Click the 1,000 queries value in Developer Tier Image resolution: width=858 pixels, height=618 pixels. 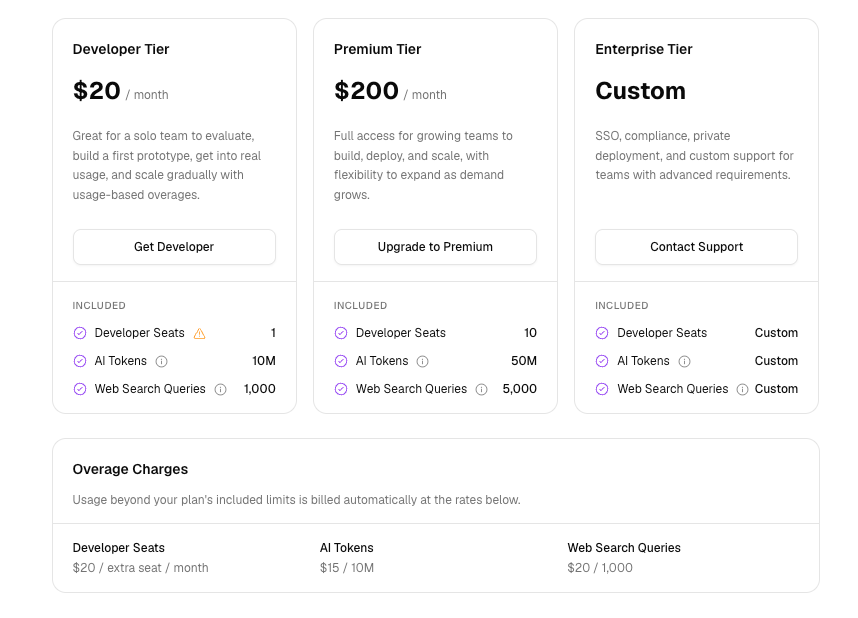click(259, 389)
